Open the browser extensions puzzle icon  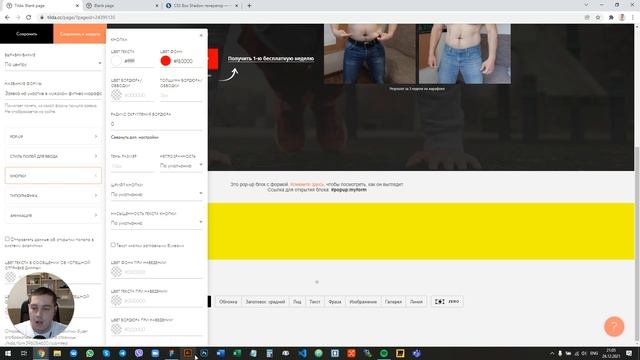coord(611,17)
